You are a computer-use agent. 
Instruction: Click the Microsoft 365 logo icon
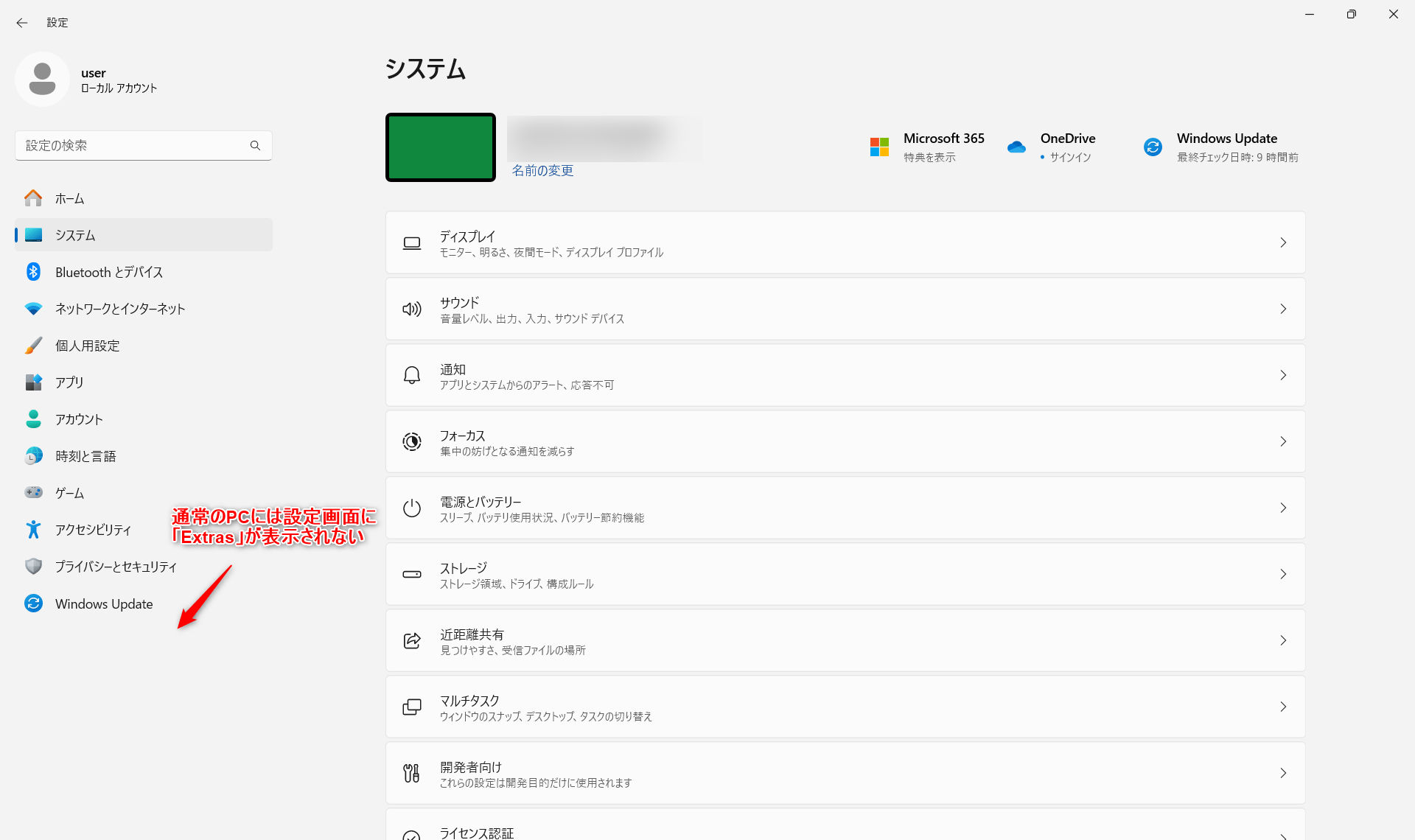pos(879,147)
